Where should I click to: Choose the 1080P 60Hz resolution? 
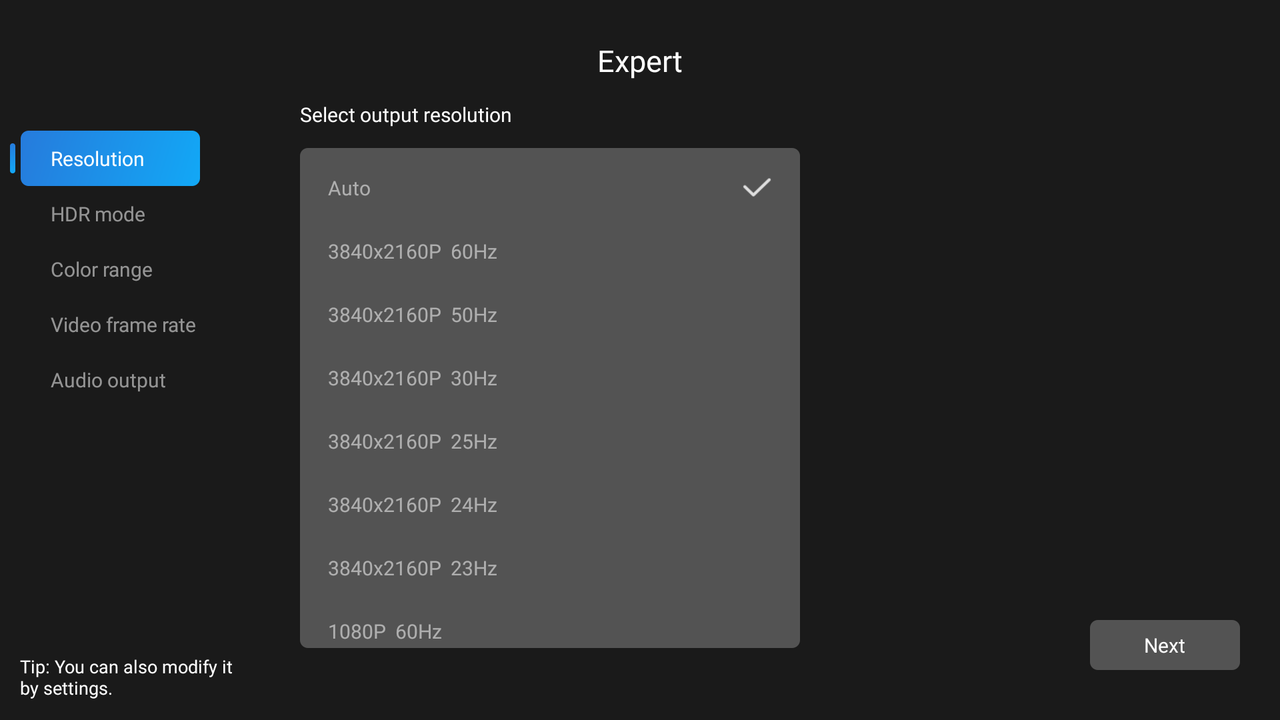tap(550, 625)
